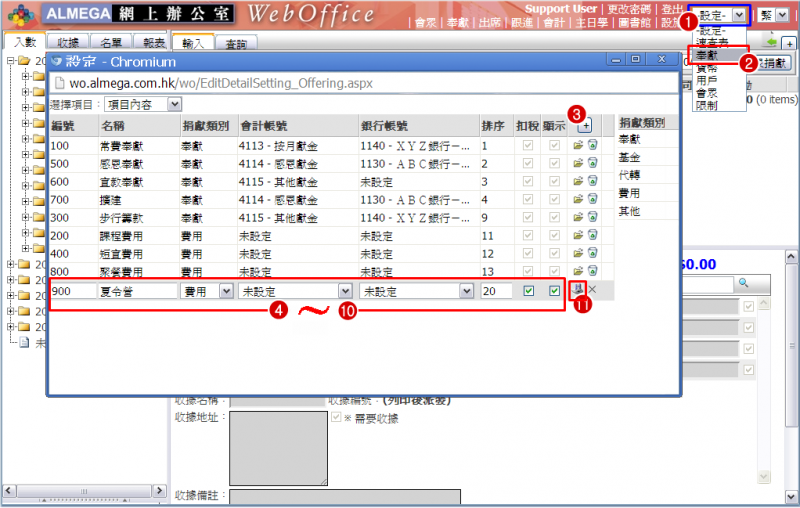Click the search magnifier icon in right panel
Image resolution: width=800 pixels, height=508 pixels.
743,283
